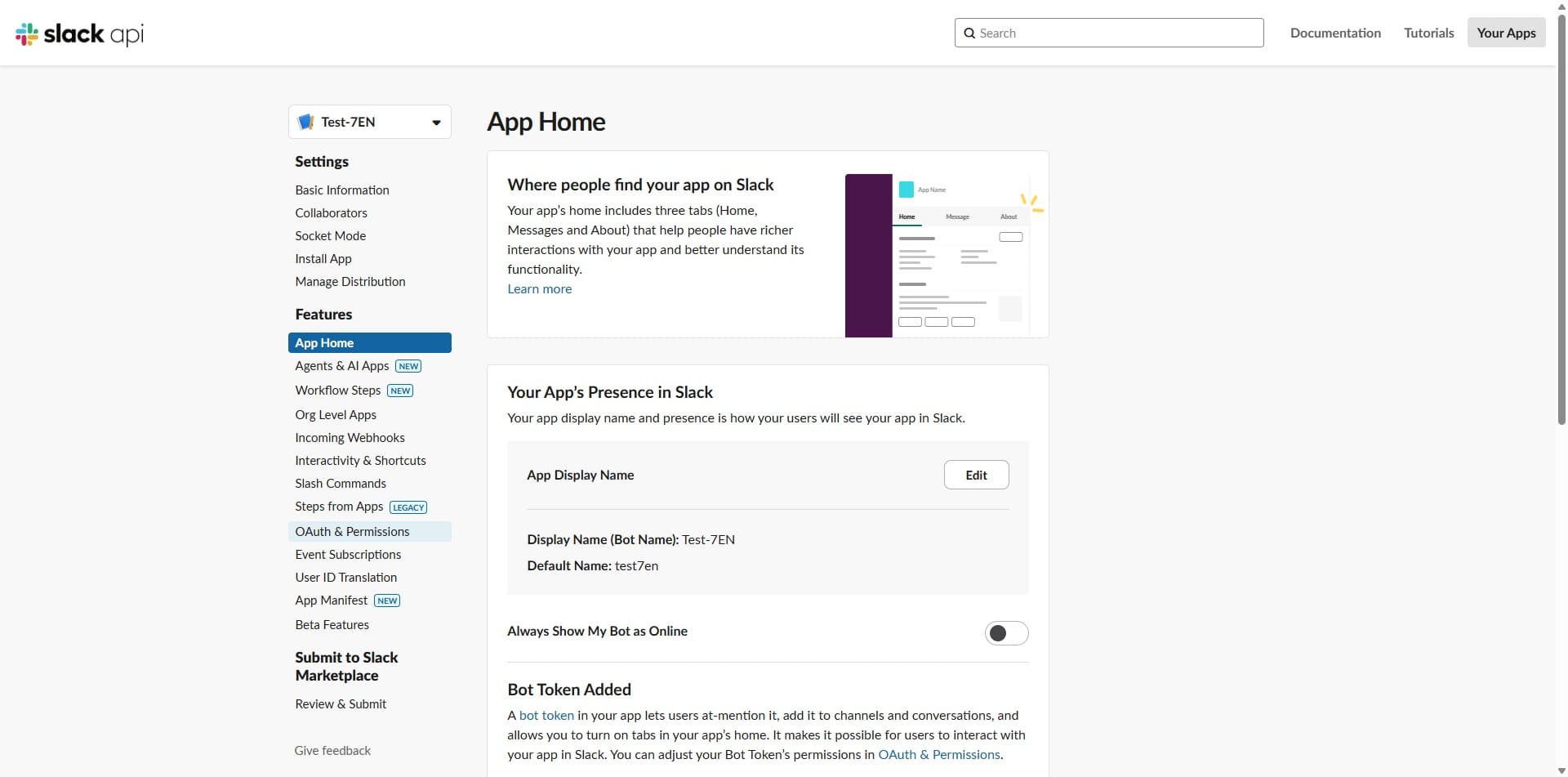Open the Socket Mode settings

click(x=330, y=235)
